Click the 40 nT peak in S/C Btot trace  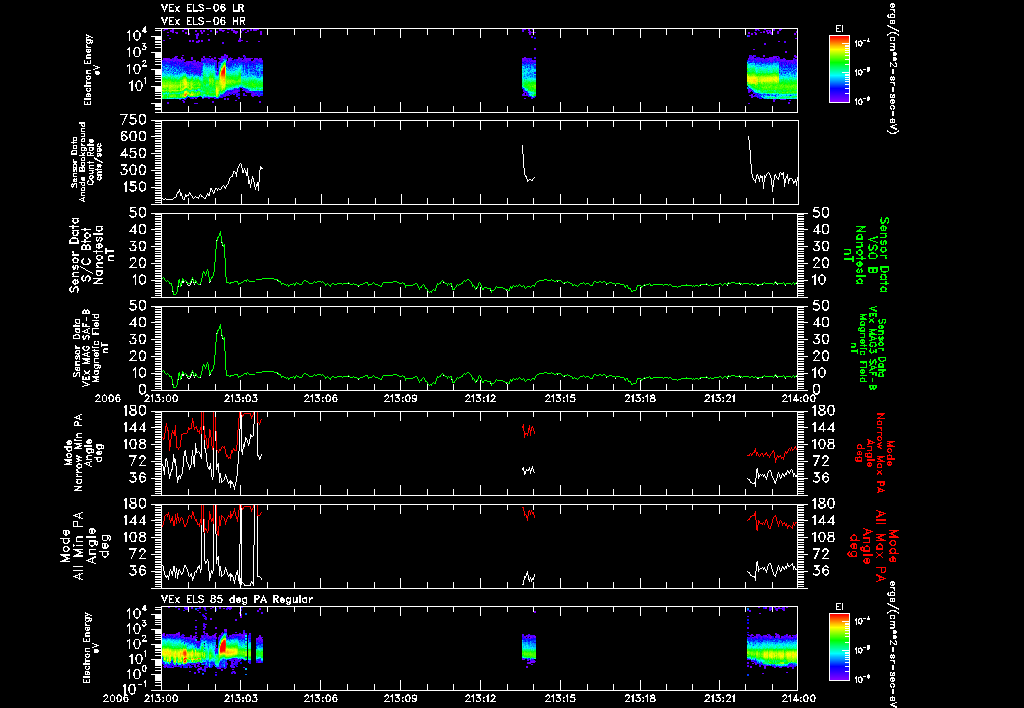tap(220, 234)
